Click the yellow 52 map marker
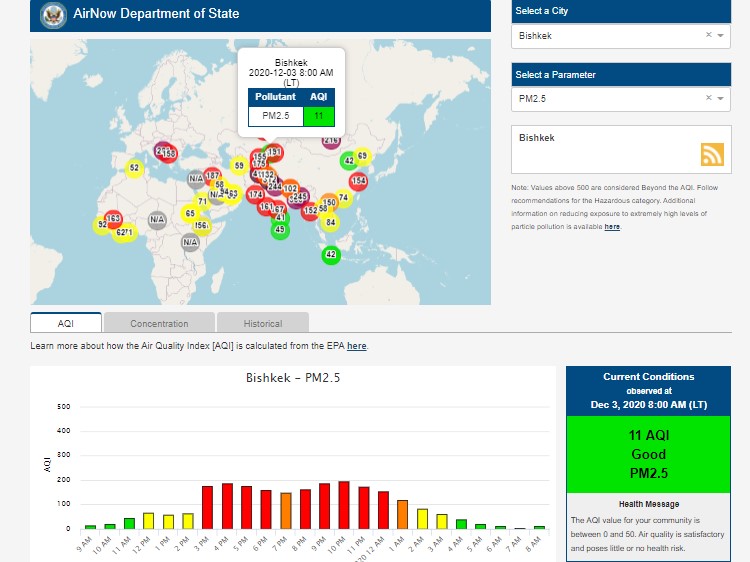Screen dimensions: 750x562 pos(134,168)
